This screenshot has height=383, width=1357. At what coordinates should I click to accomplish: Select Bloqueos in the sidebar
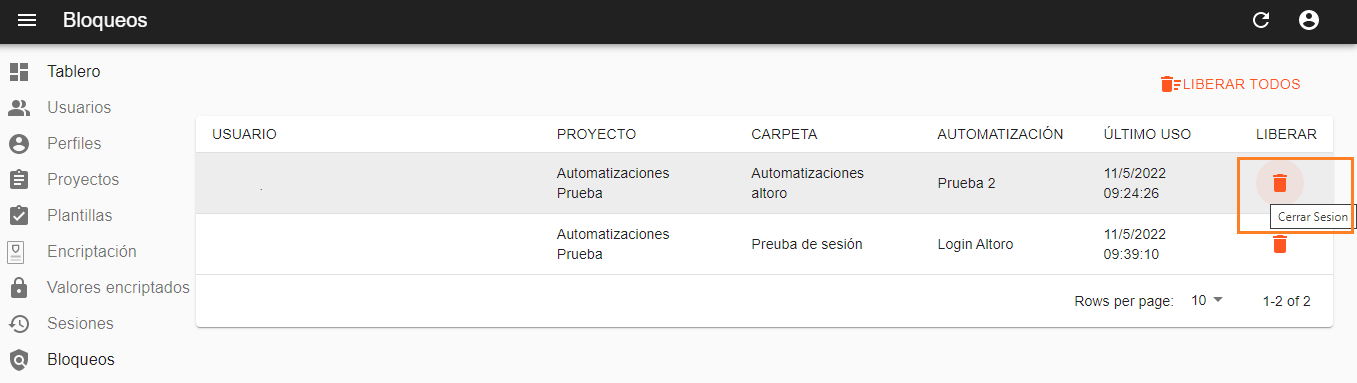click(x=81, y=360)
